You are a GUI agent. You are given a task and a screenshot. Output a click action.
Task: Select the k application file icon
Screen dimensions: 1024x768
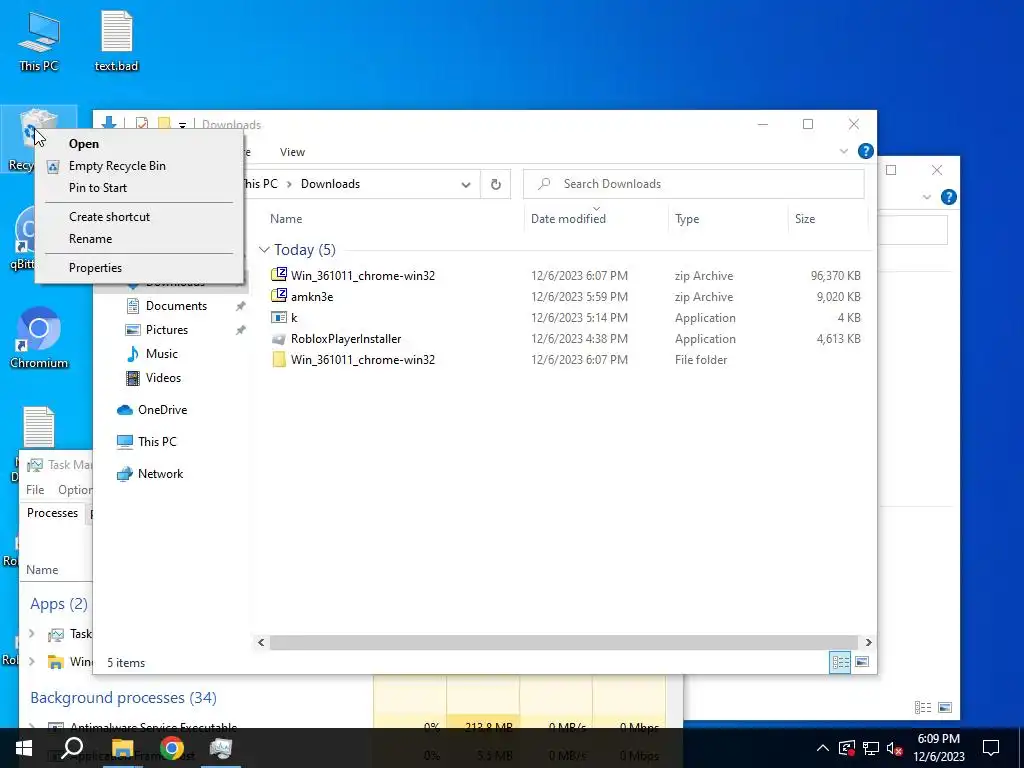point(279,317)
